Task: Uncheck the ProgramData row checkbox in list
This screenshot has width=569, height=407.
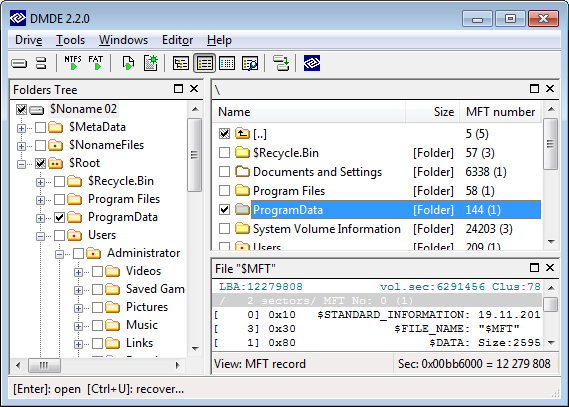Action: click(224, 209)
